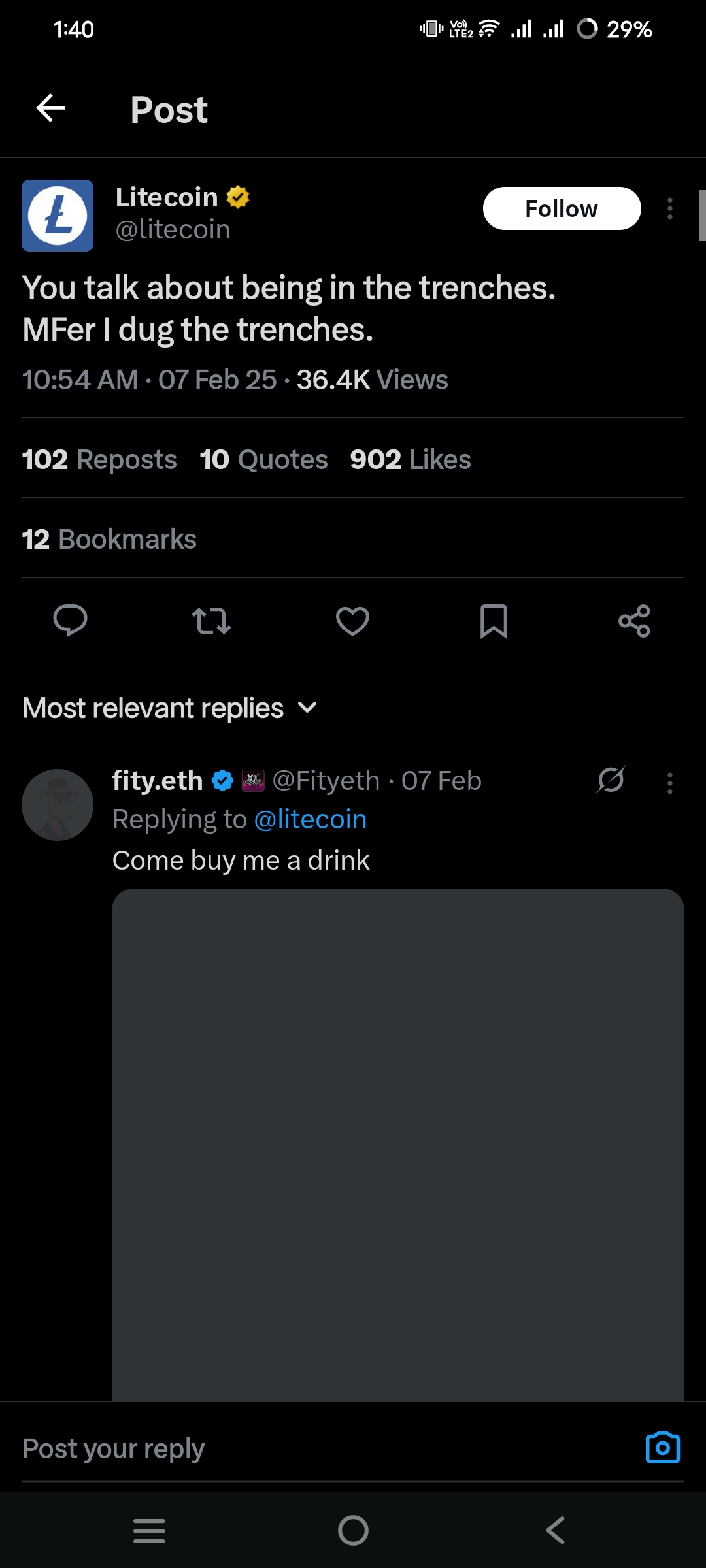Open more options for Litecoin's post
The image size is (706, 1568).
[669, 208]
